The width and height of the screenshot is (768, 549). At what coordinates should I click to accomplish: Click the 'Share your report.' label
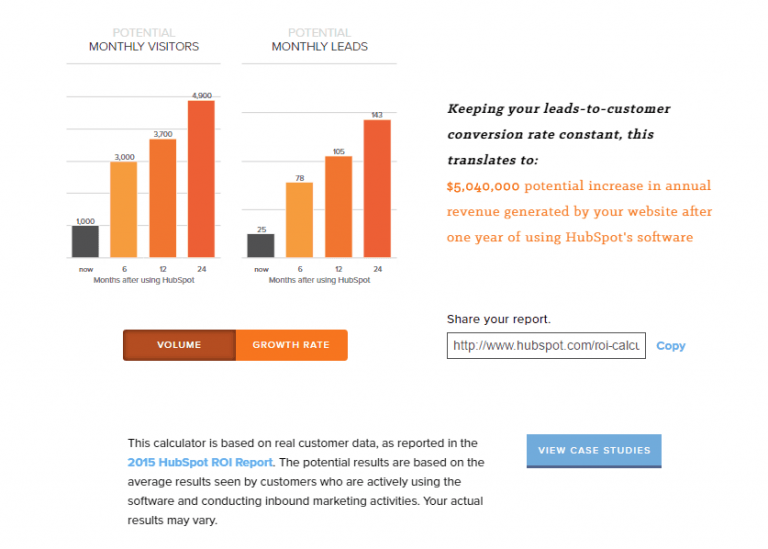click(498, 319)
